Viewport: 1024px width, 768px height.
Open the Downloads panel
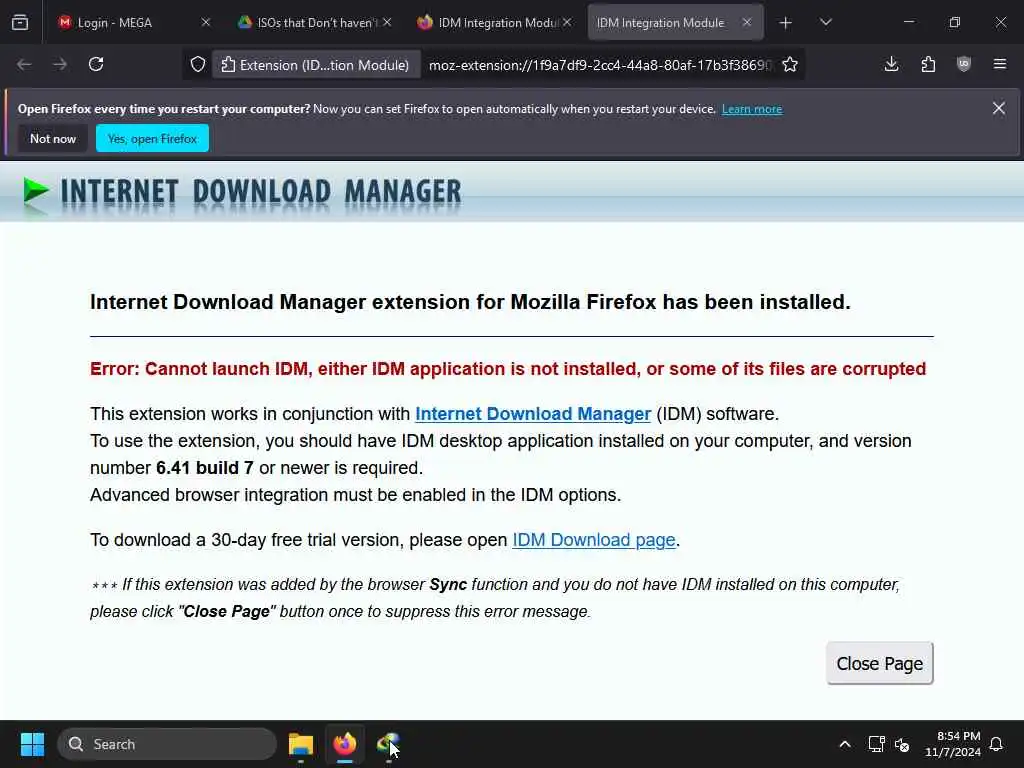tap(891, 64)
